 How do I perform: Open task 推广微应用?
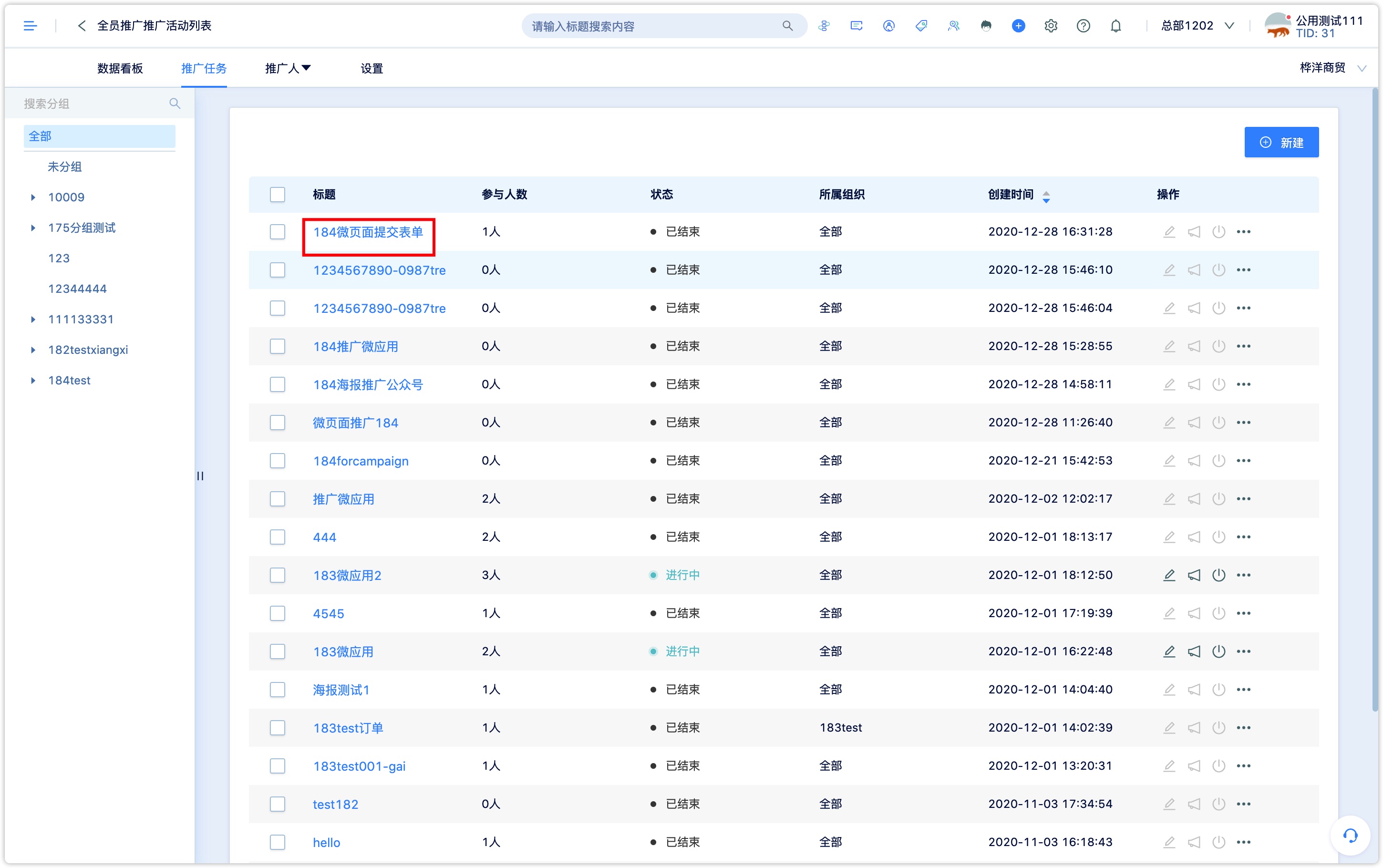(x=343, y=499)
